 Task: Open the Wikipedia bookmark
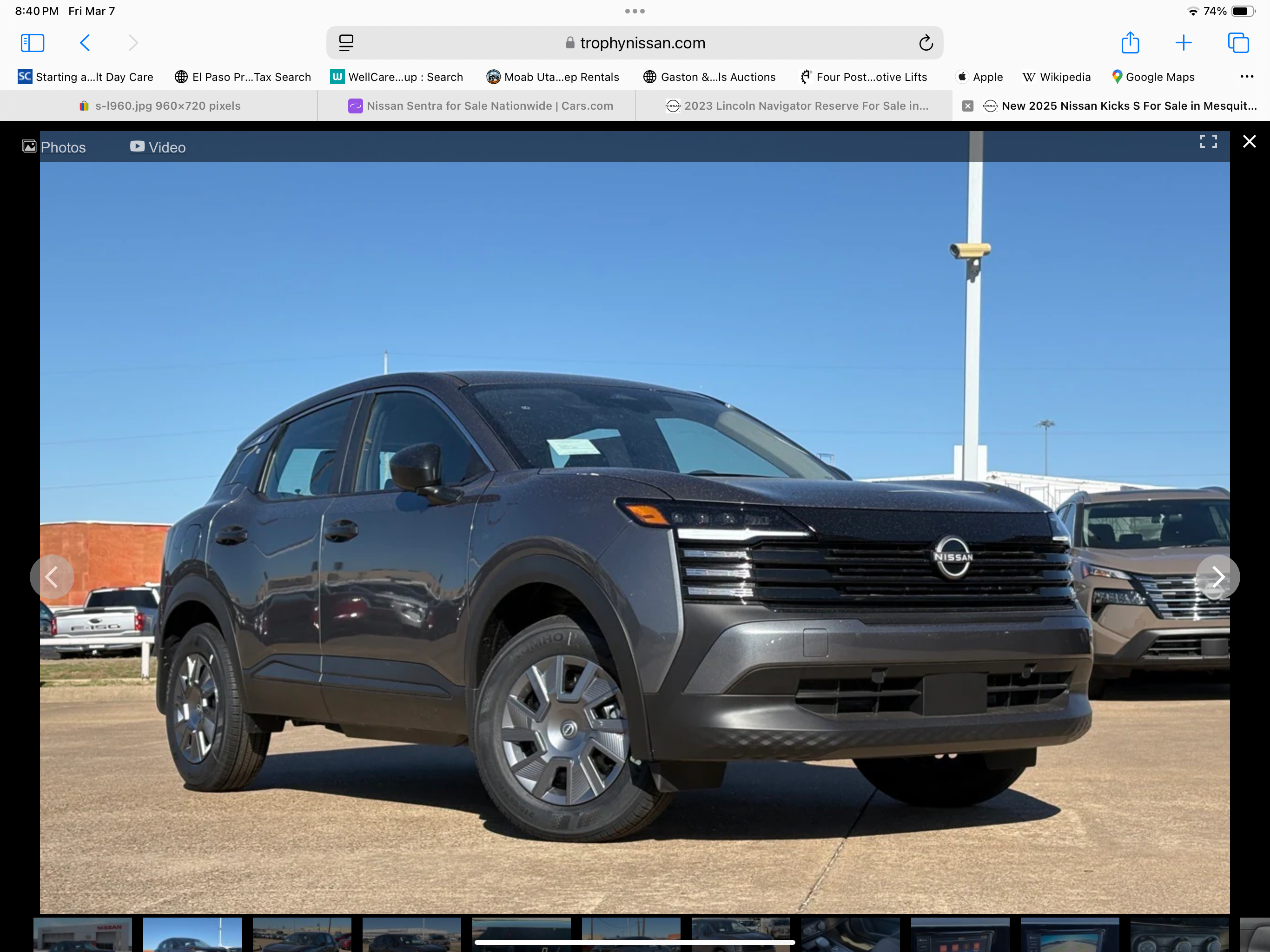(1057, 77)
